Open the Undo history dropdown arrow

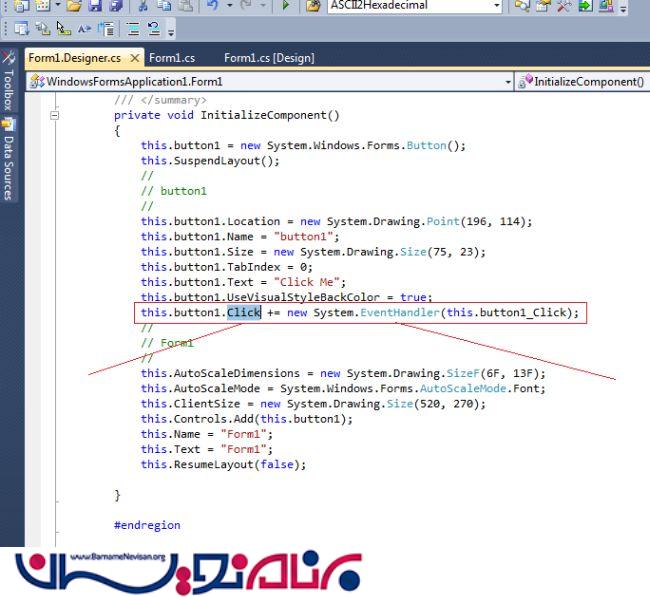(x=230, y=6)
